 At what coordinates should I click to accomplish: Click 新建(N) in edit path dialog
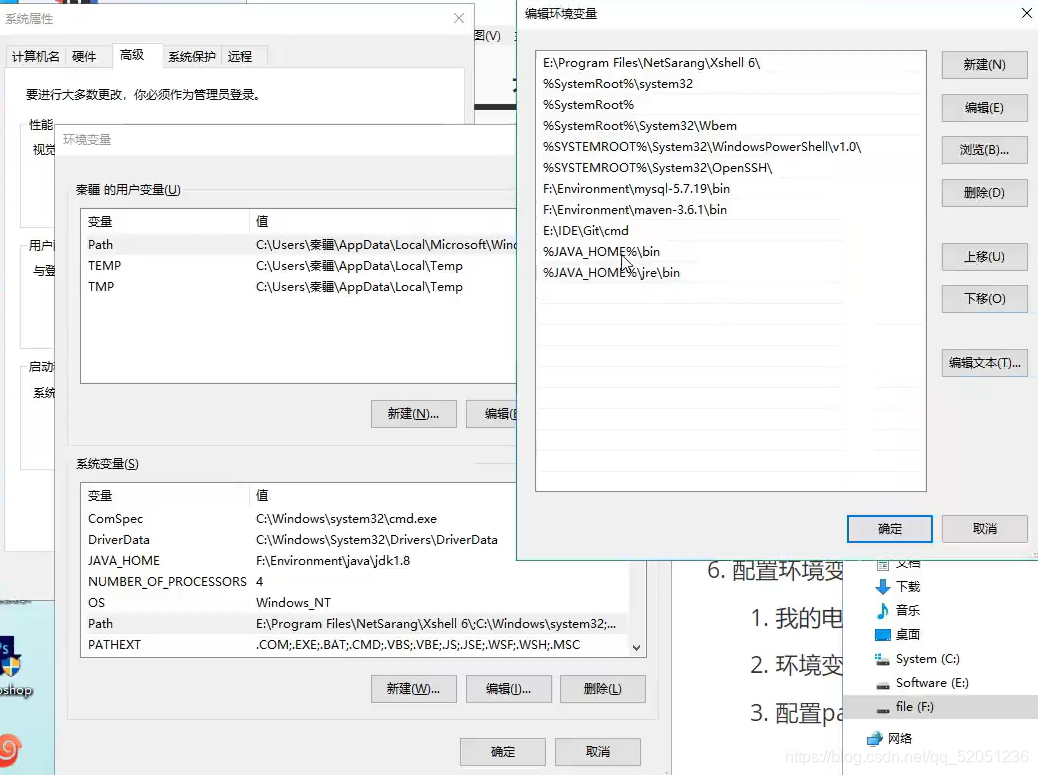(984, 65)
